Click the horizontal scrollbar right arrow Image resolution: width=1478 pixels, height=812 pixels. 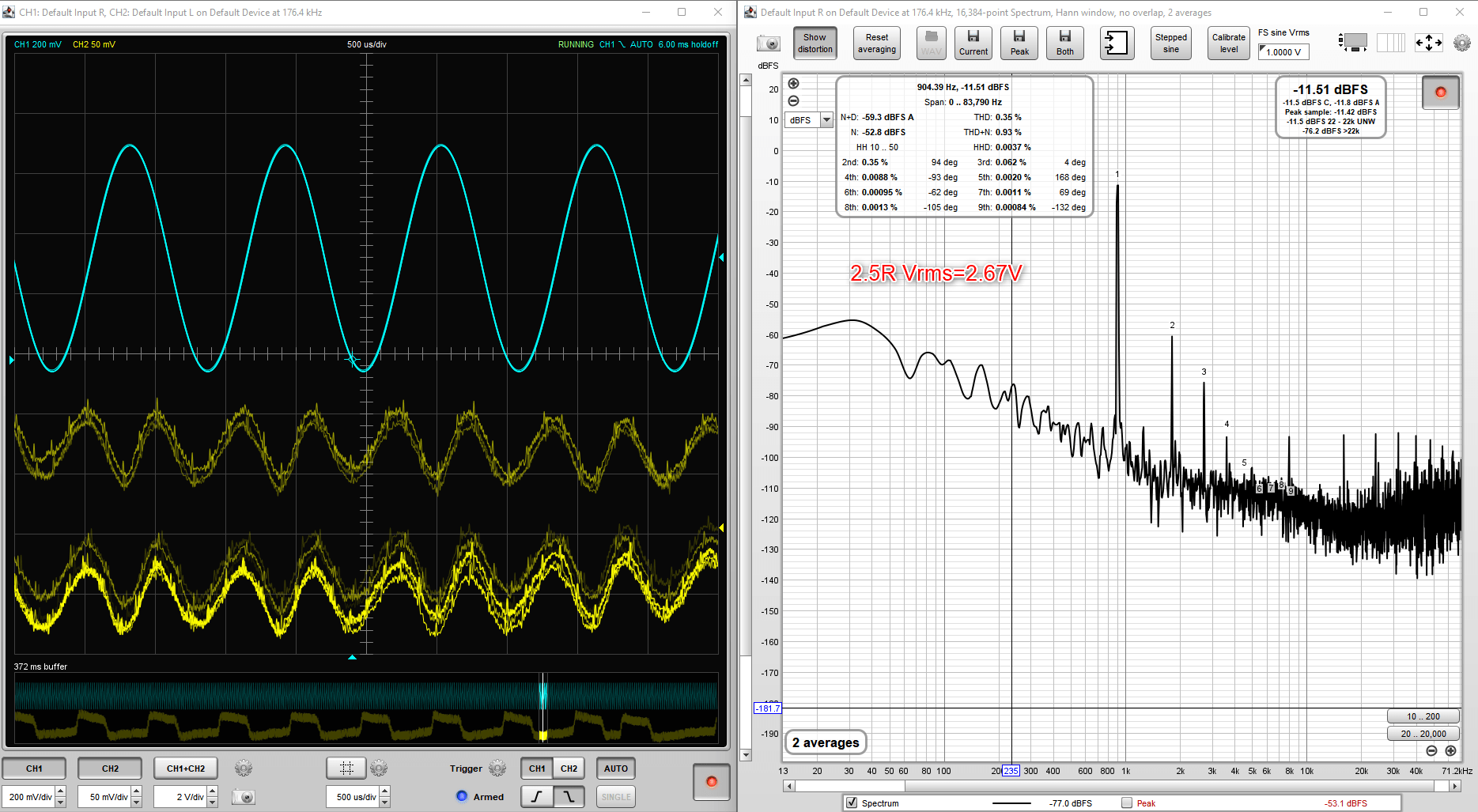pyautogui.click(x=1455, y=786)
